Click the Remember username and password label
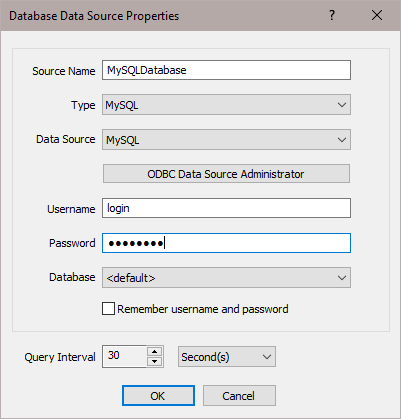 203,309
